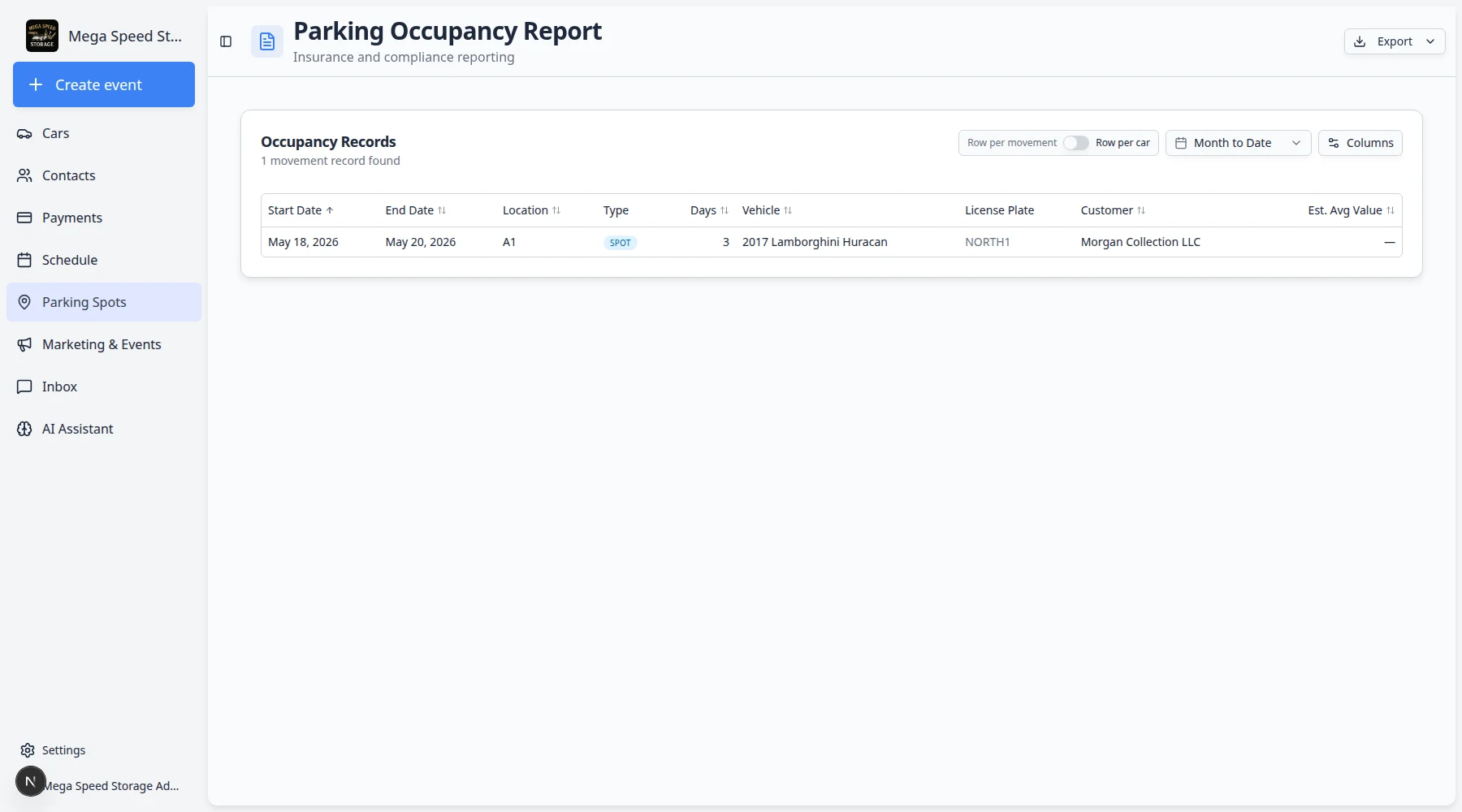This screenshot has height=812, width=1462.
Task: Click the License Plate column header
Action: click(x=999, y=210)
